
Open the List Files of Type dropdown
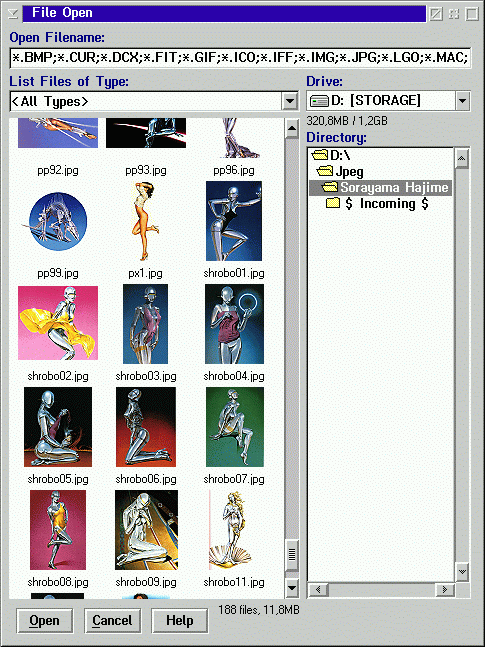pos(290,101)
